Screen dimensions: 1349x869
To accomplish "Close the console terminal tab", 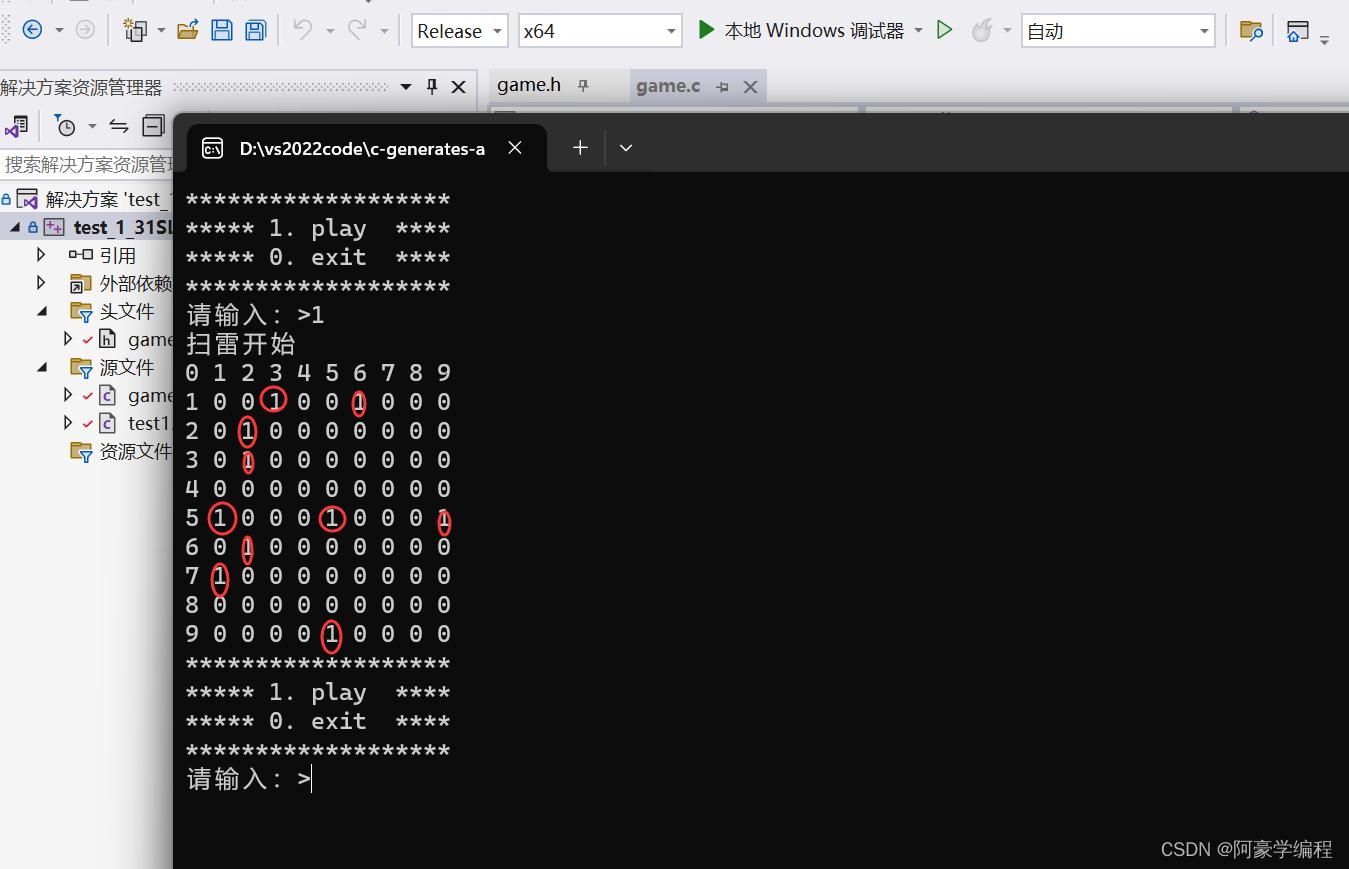I will click(x=515, y=148).
